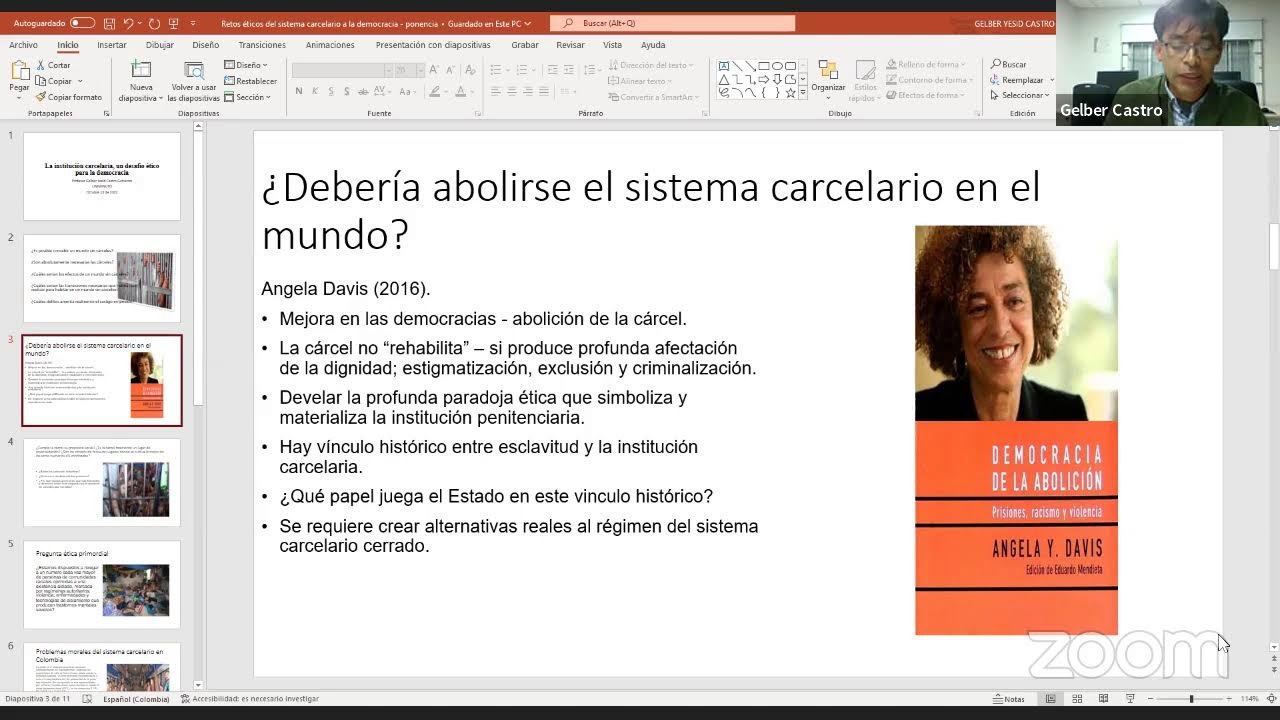This screenshot has width=1280, height=720.
Task: Toggle strikethrough formatting
Action: click(364, 91)
